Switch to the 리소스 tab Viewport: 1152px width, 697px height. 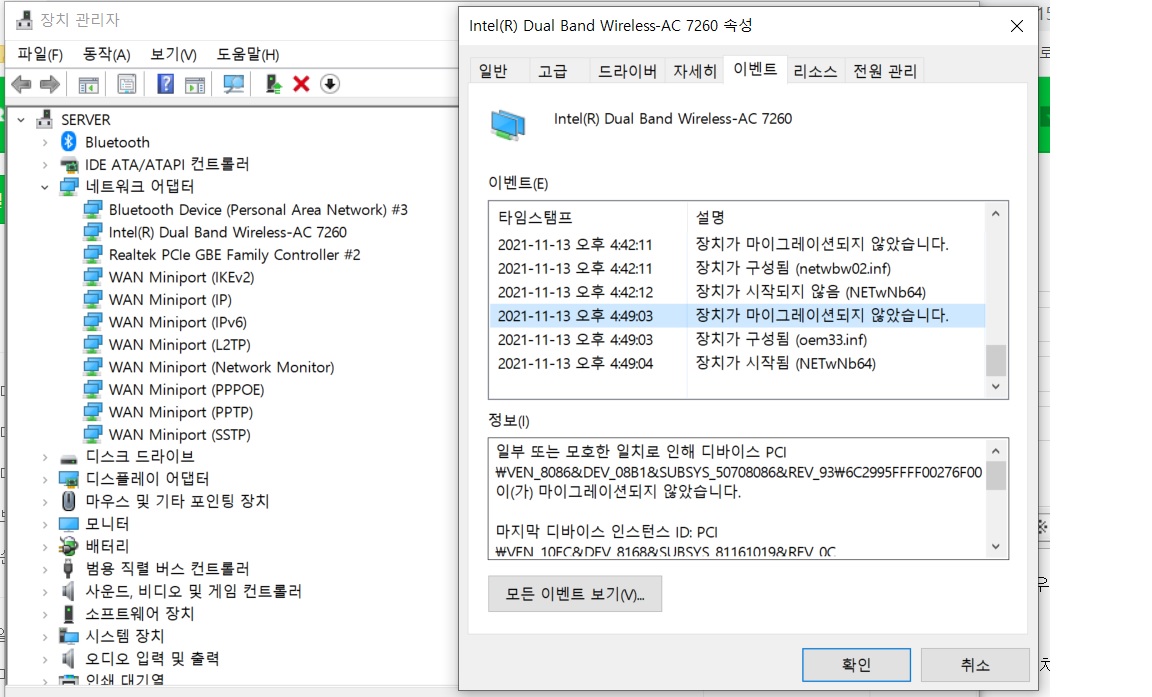815,71
